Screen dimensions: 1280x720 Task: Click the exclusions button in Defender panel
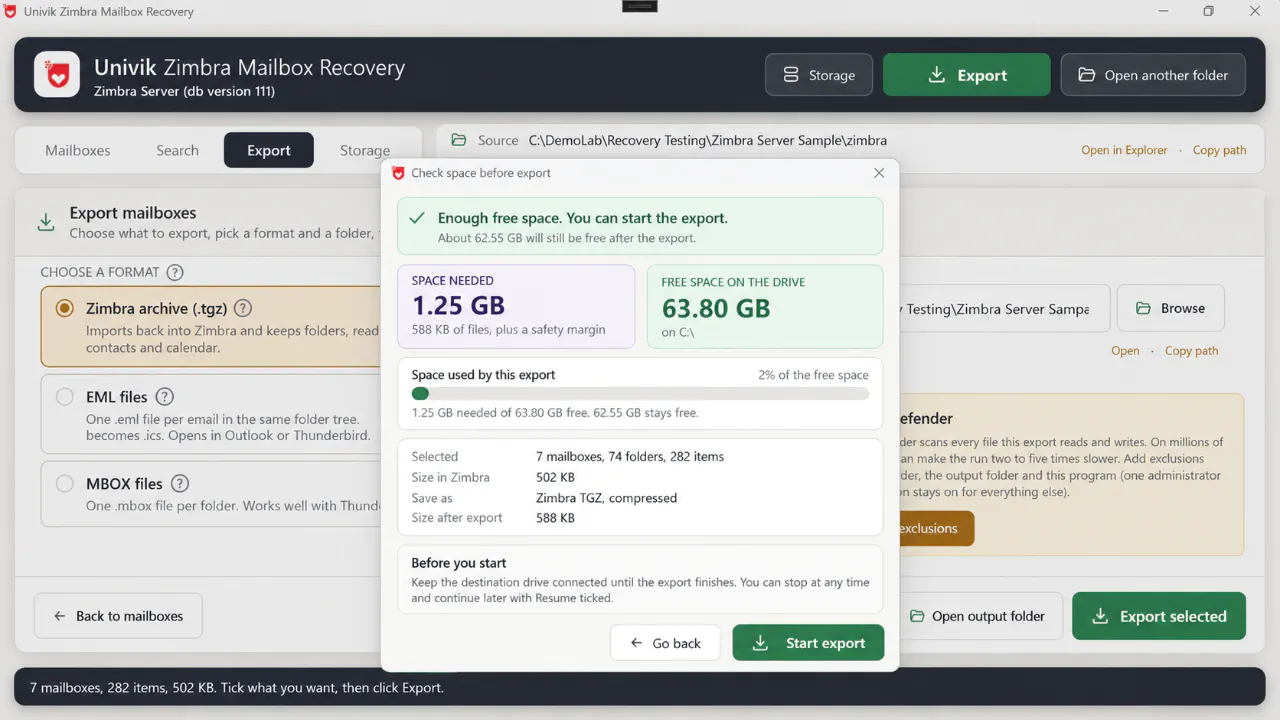coord(934,528)
